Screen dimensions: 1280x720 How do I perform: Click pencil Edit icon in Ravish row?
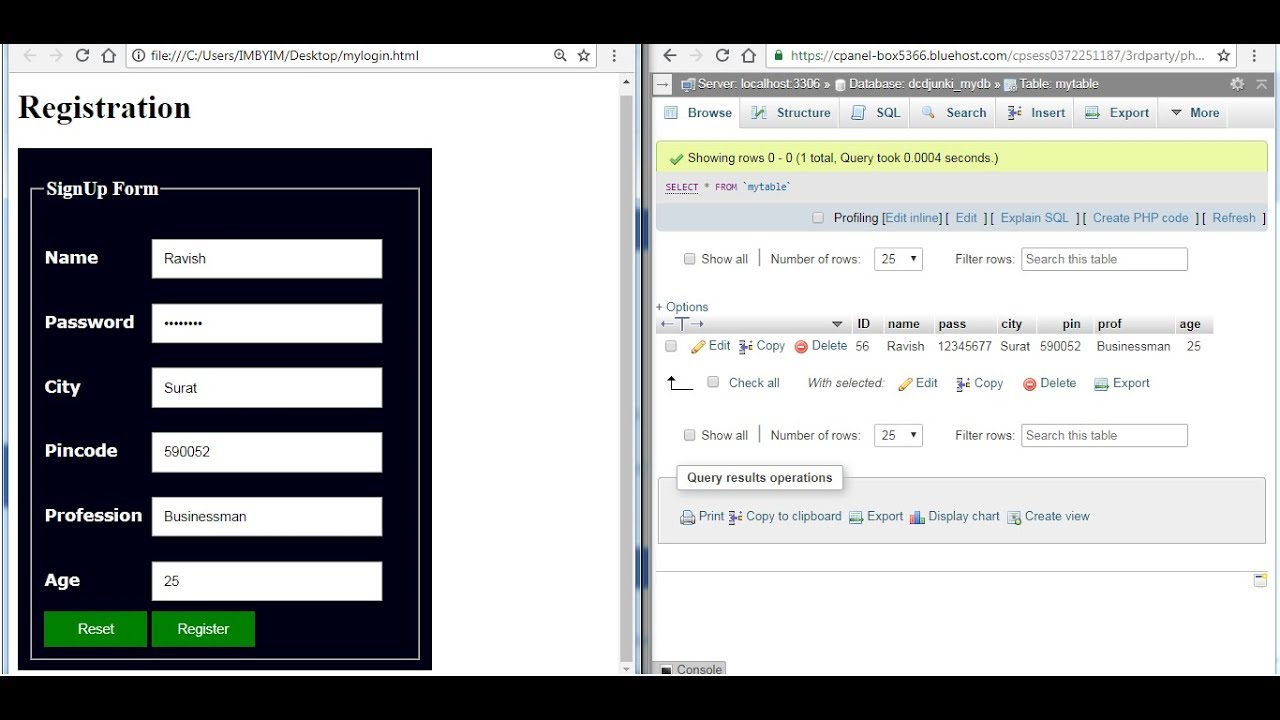click(x=698, y=347)
